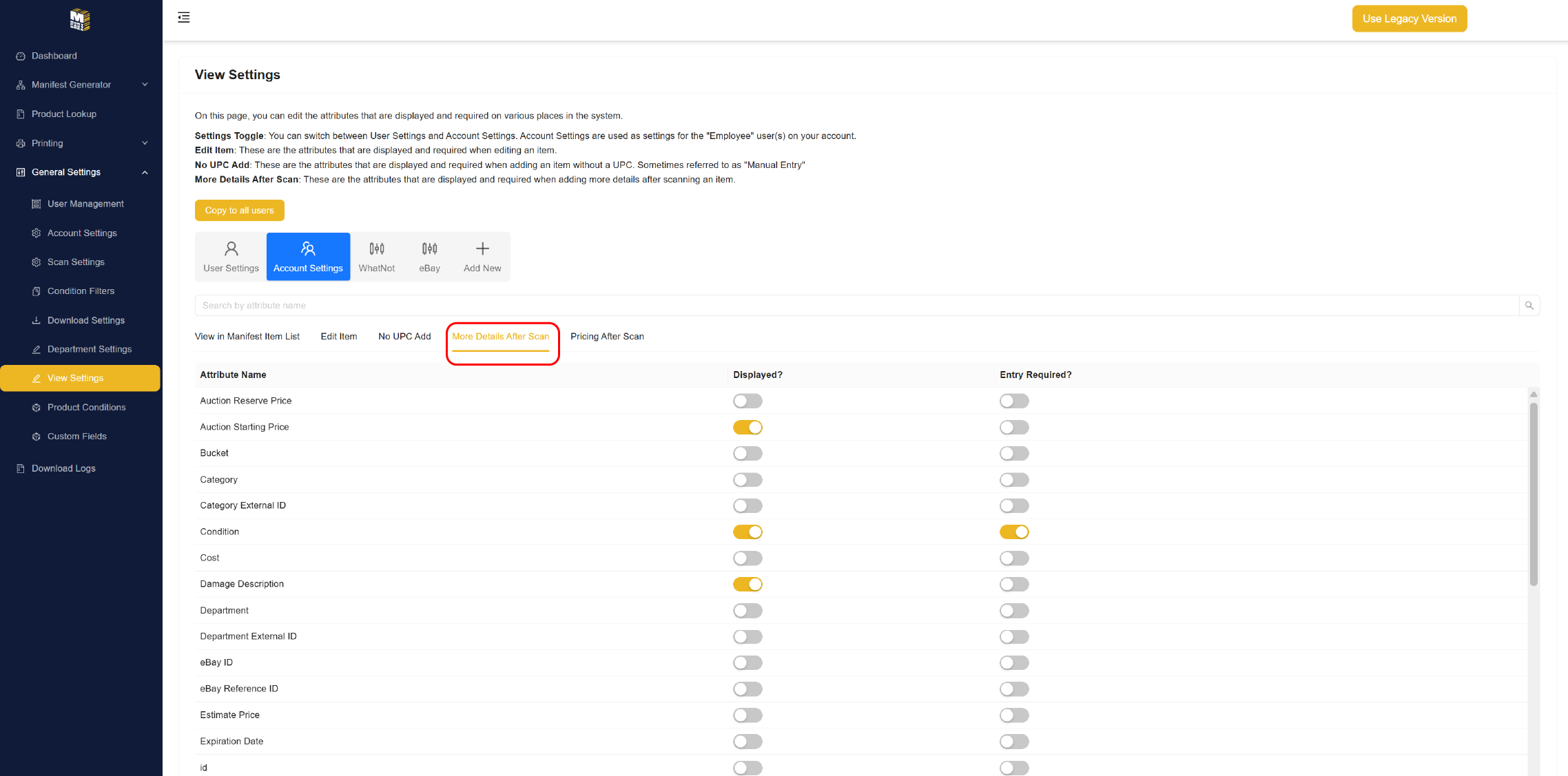Disable Auction Starting Price displayed toggle
1568x776 pixels.
(x=747, y=428)
